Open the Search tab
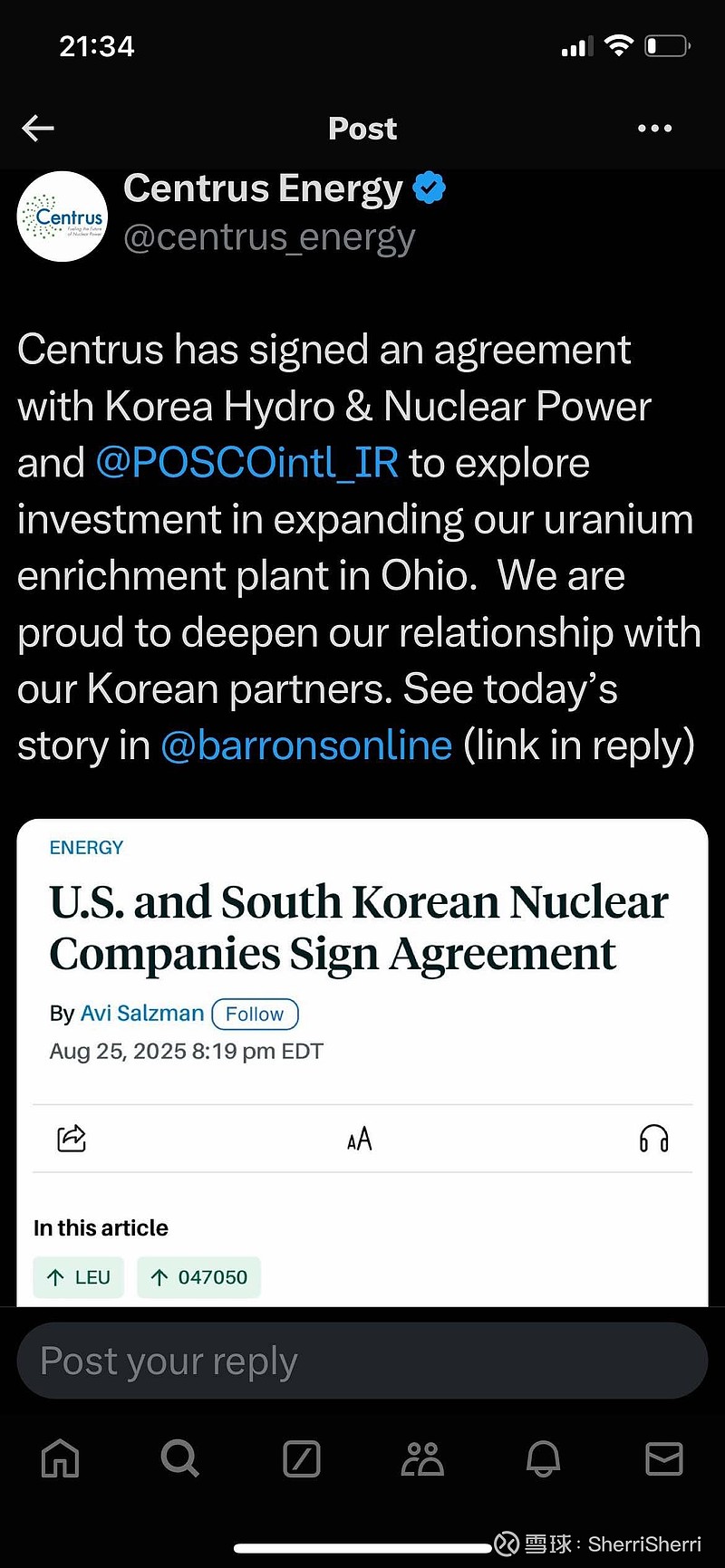This screenshot has height=1568, width=725. click(x=179, y=1458)
